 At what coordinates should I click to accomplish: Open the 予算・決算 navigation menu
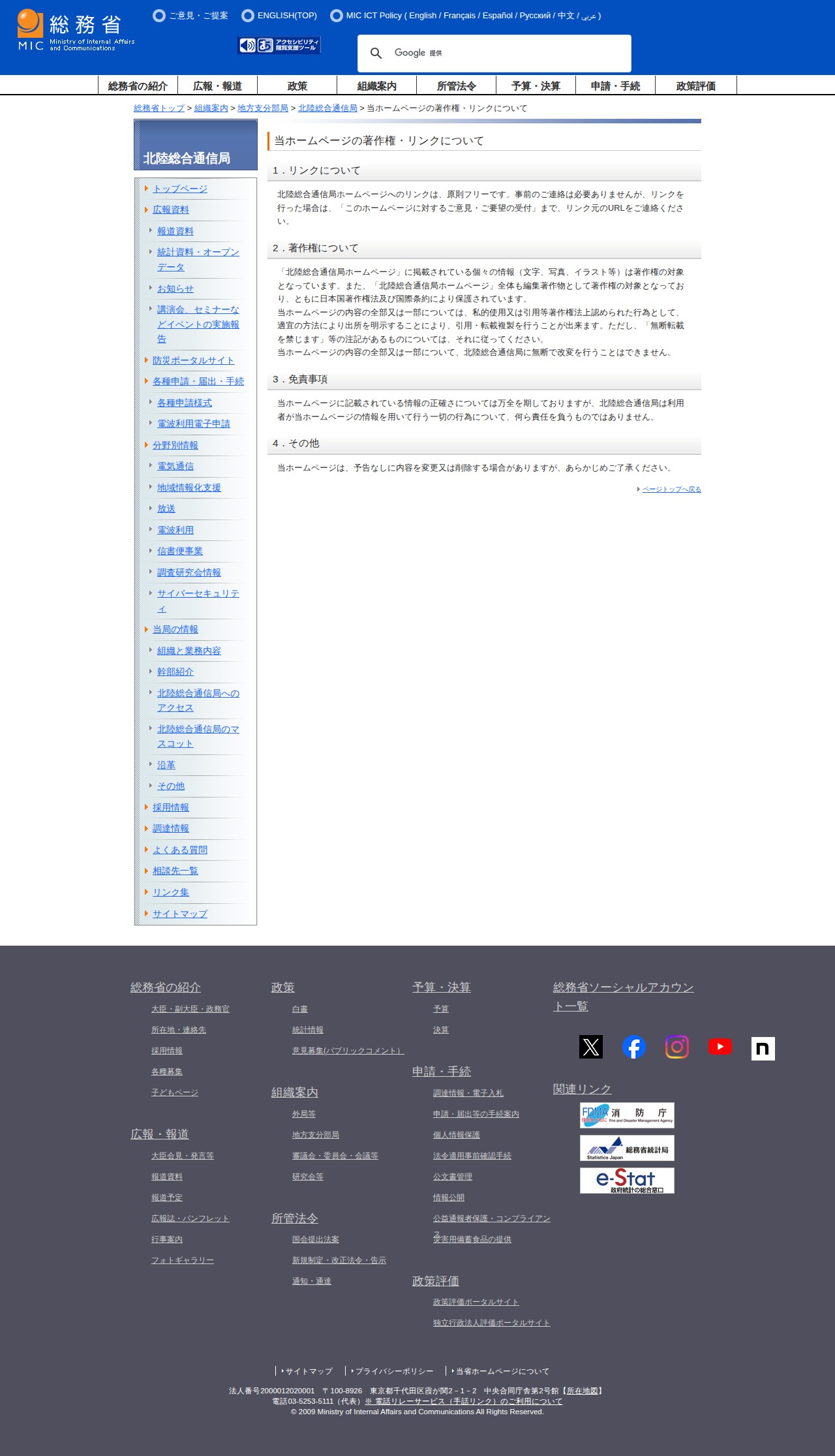[536, 85]
